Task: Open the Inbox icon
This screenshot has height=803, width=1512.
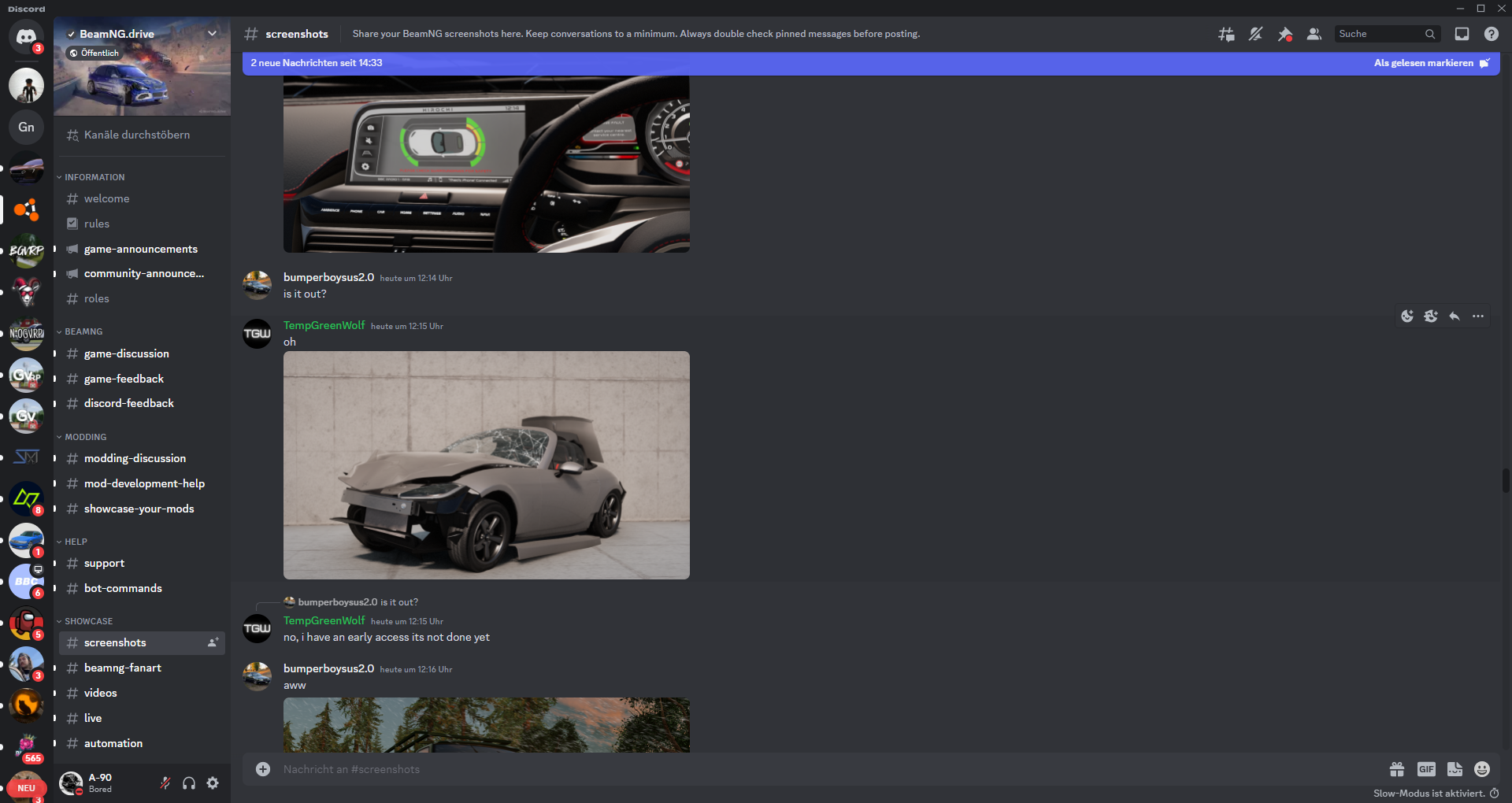Action: coord(1462,34)
